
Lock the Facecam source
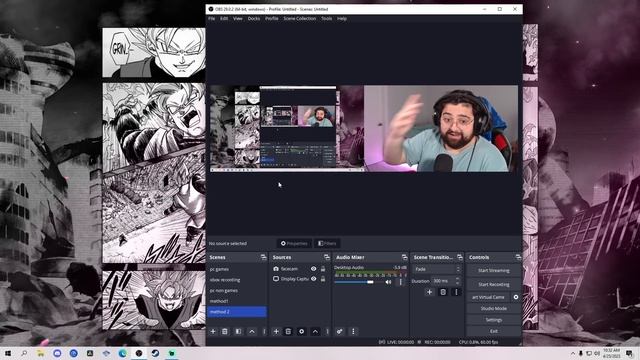(x=323, y=269)
